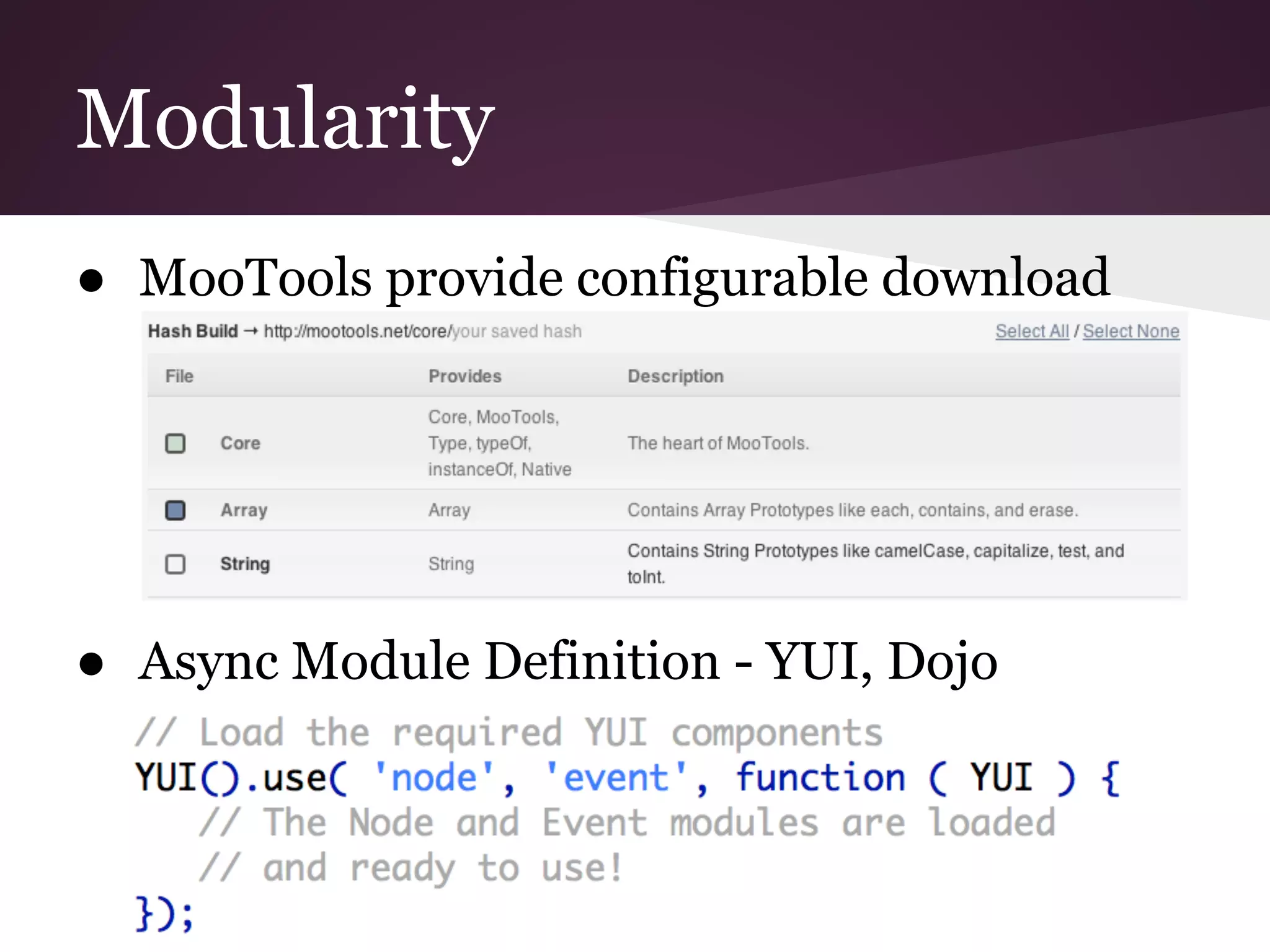Screen dimensions: 1270x952
Task: Check the Core file checkbox
Action: [x=175, y=444]
